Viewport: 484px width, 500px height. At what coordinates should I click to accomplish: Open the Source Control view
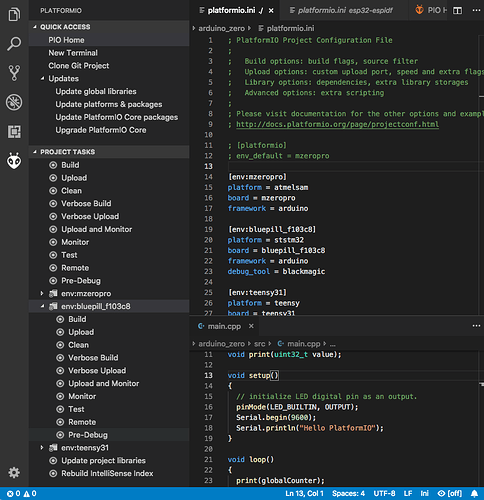[x=14, y=73]
